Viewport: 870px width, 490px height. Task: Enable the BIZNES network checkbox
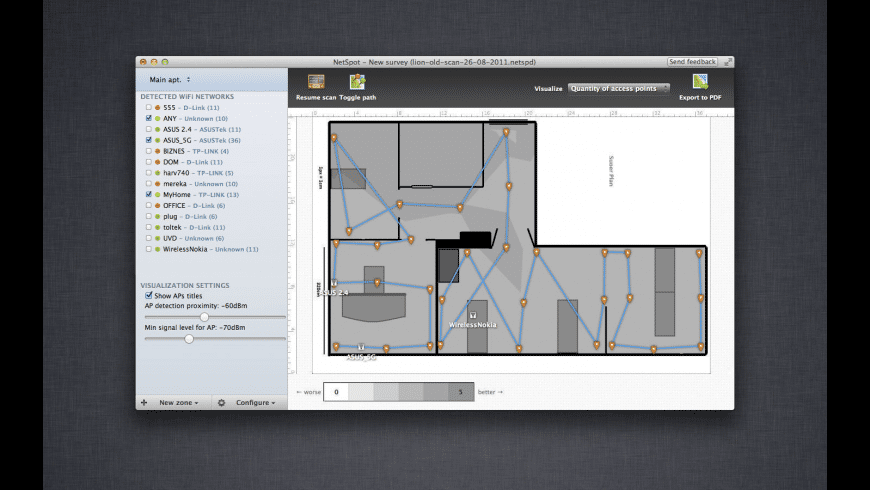tap(149, 151)
